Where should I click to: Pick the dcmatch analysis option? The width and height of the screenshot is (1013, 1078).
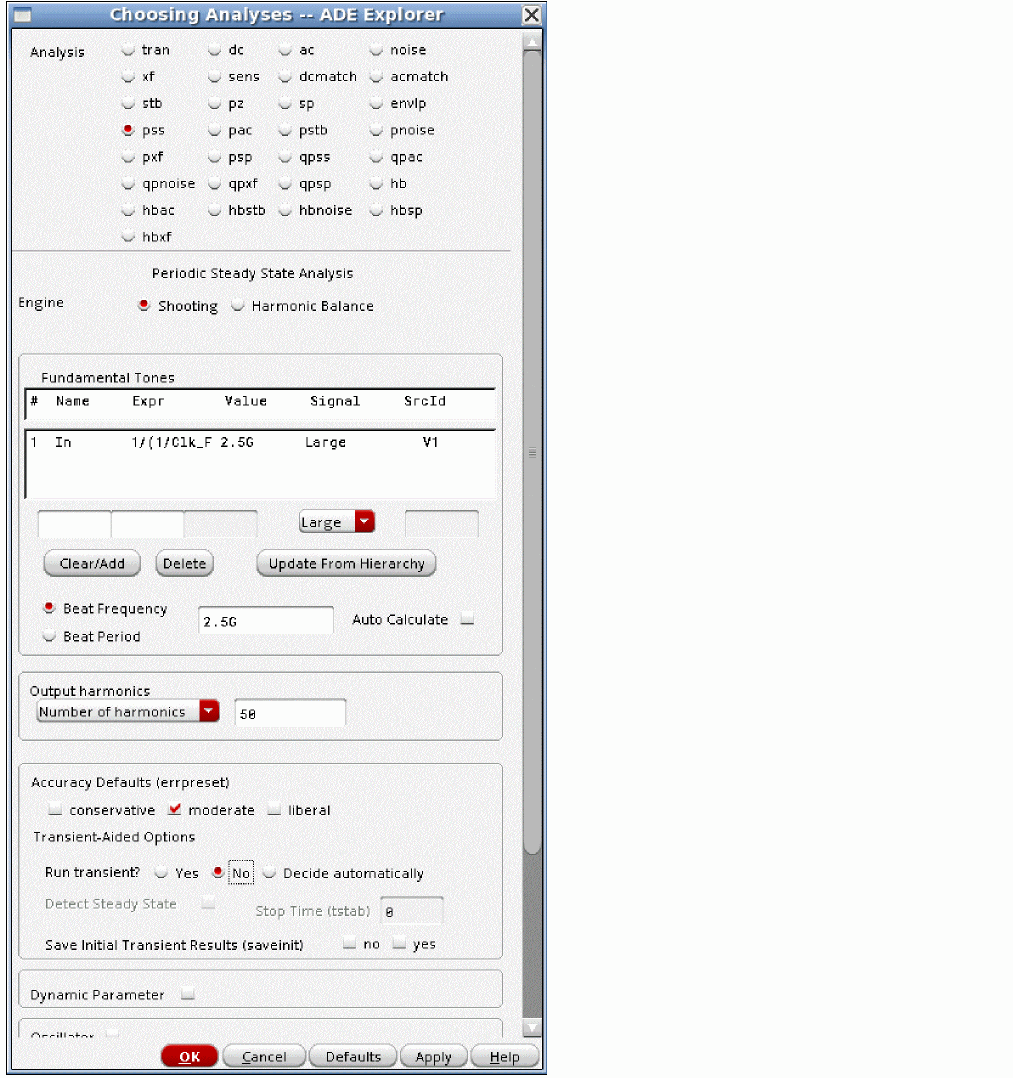285,76
